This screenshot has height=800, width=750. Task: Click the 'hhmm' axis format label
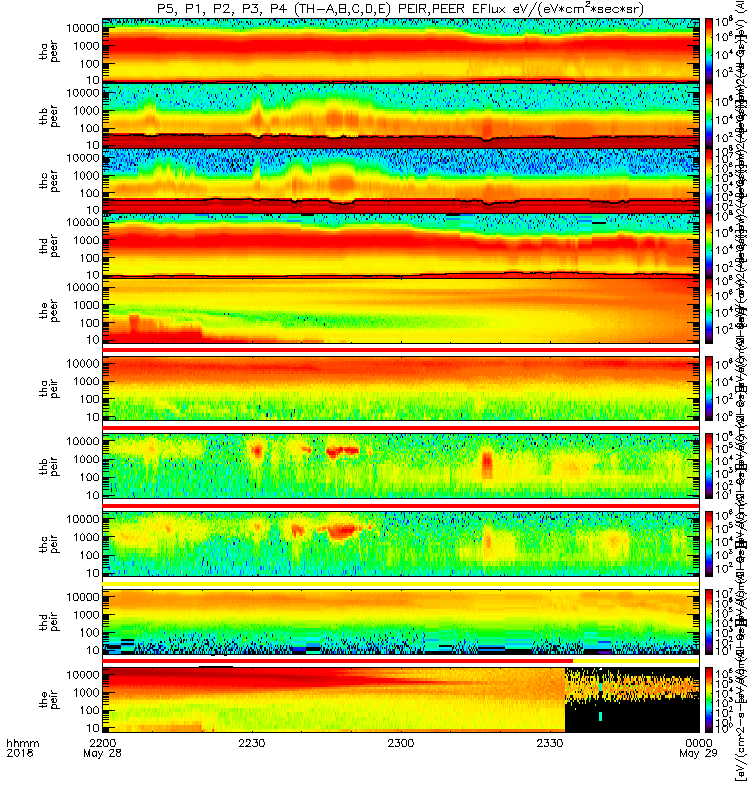[22, 743]
